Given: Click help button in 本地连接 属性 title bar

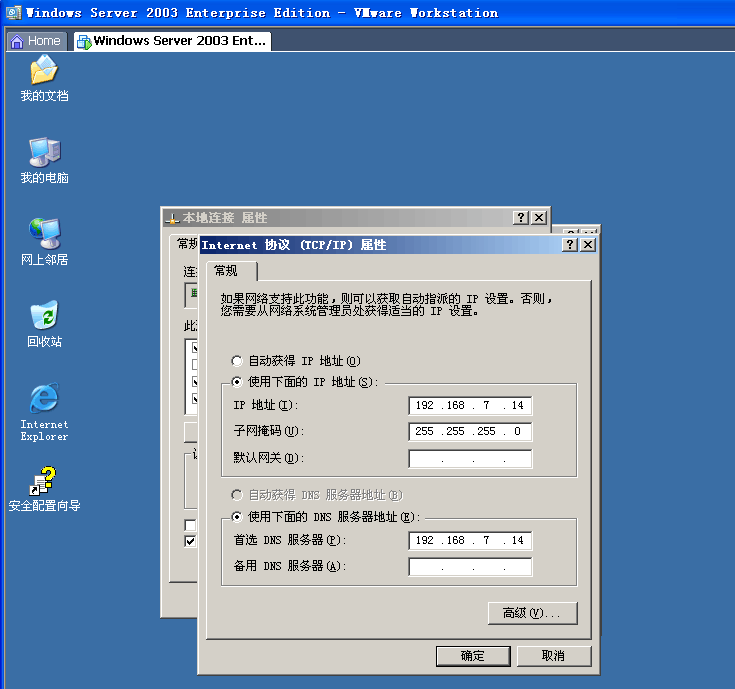Looking at the screenshot, I should point(521,218).
